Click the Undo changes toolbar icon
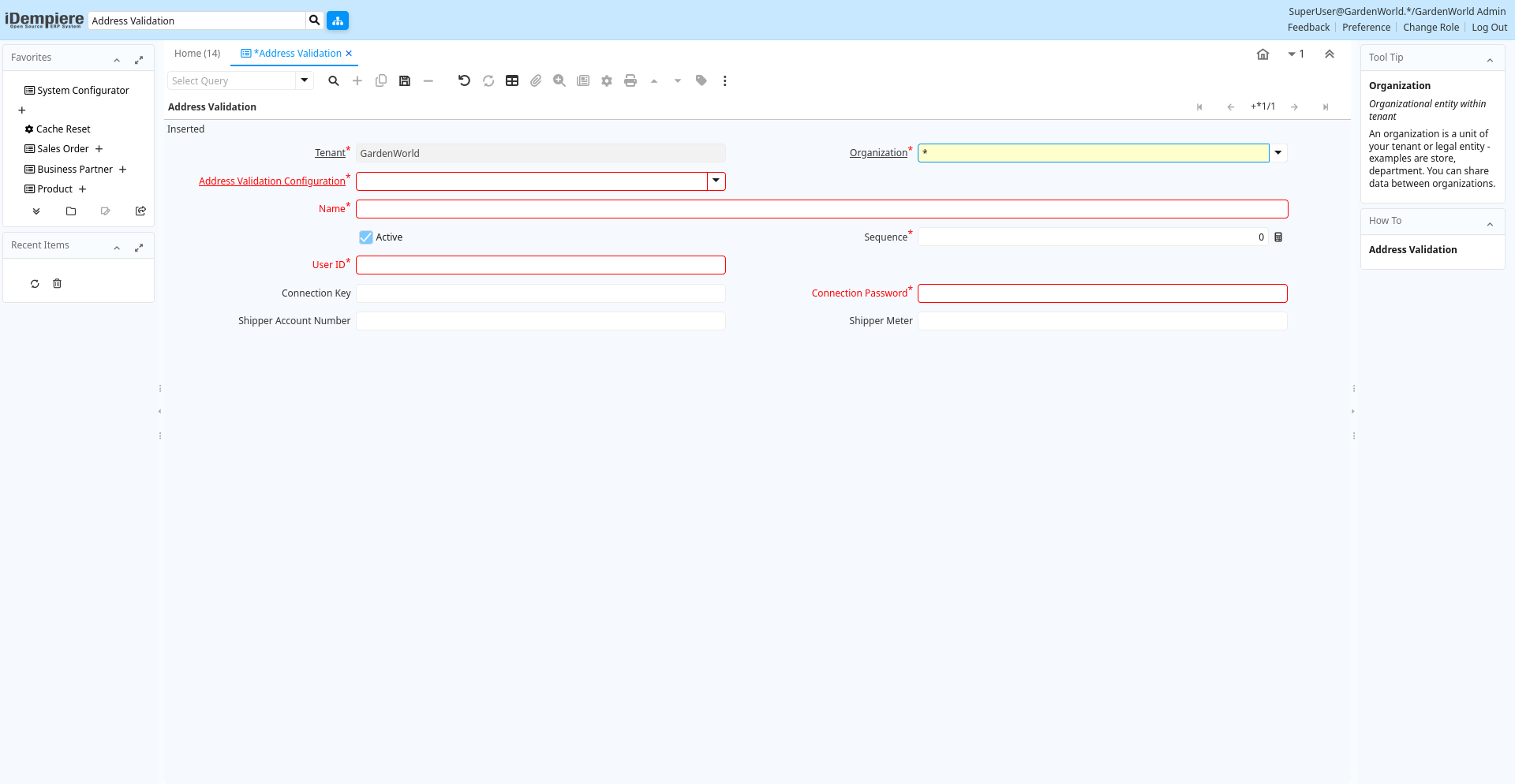Image resolution: width=1515 pixels, height=784 pixels. coord(464,80)
